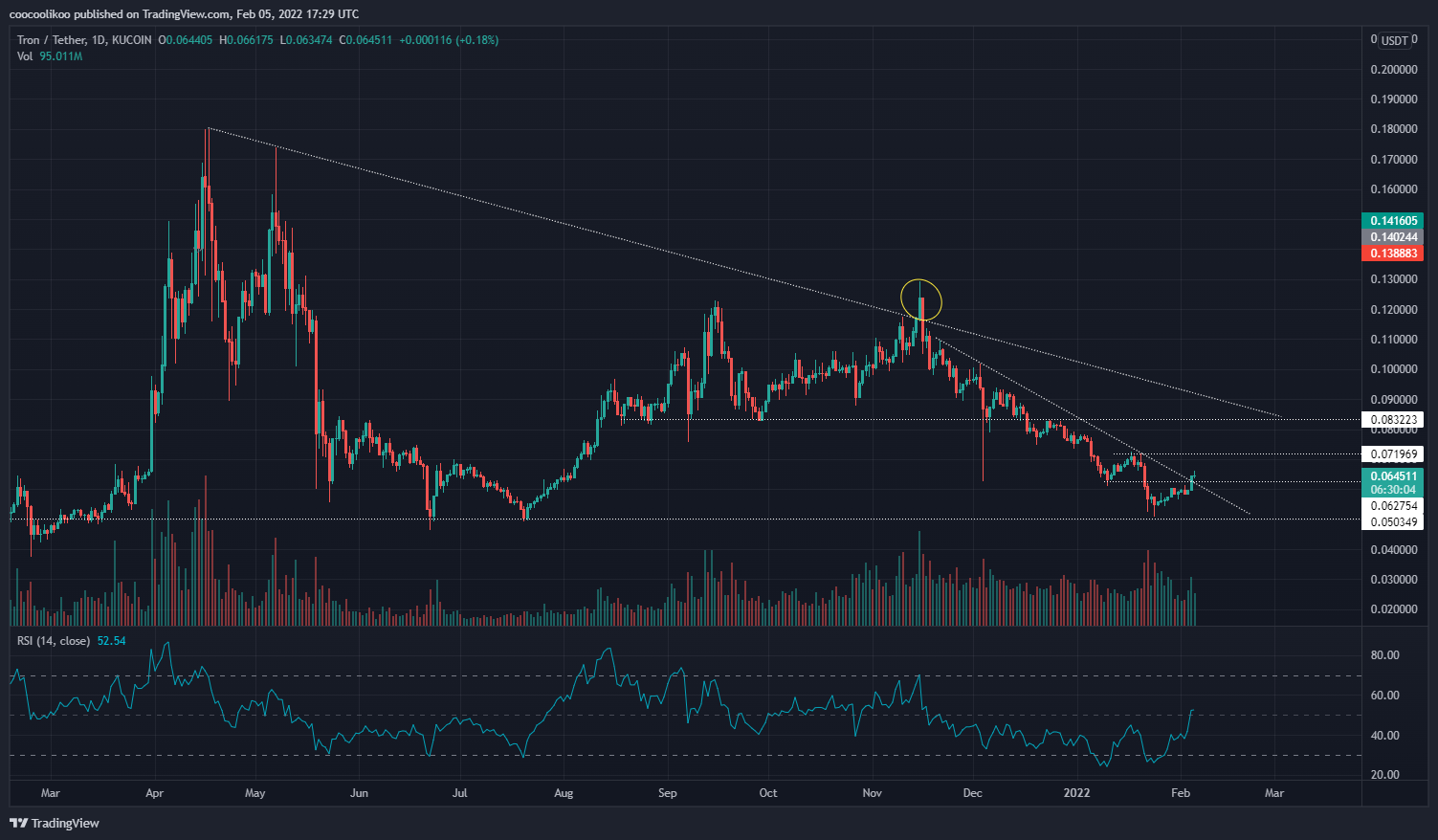Viewport: 1438px width, 840px height.
Task: Click the 0.160000 price axis tick
Action: point(1394,189)
